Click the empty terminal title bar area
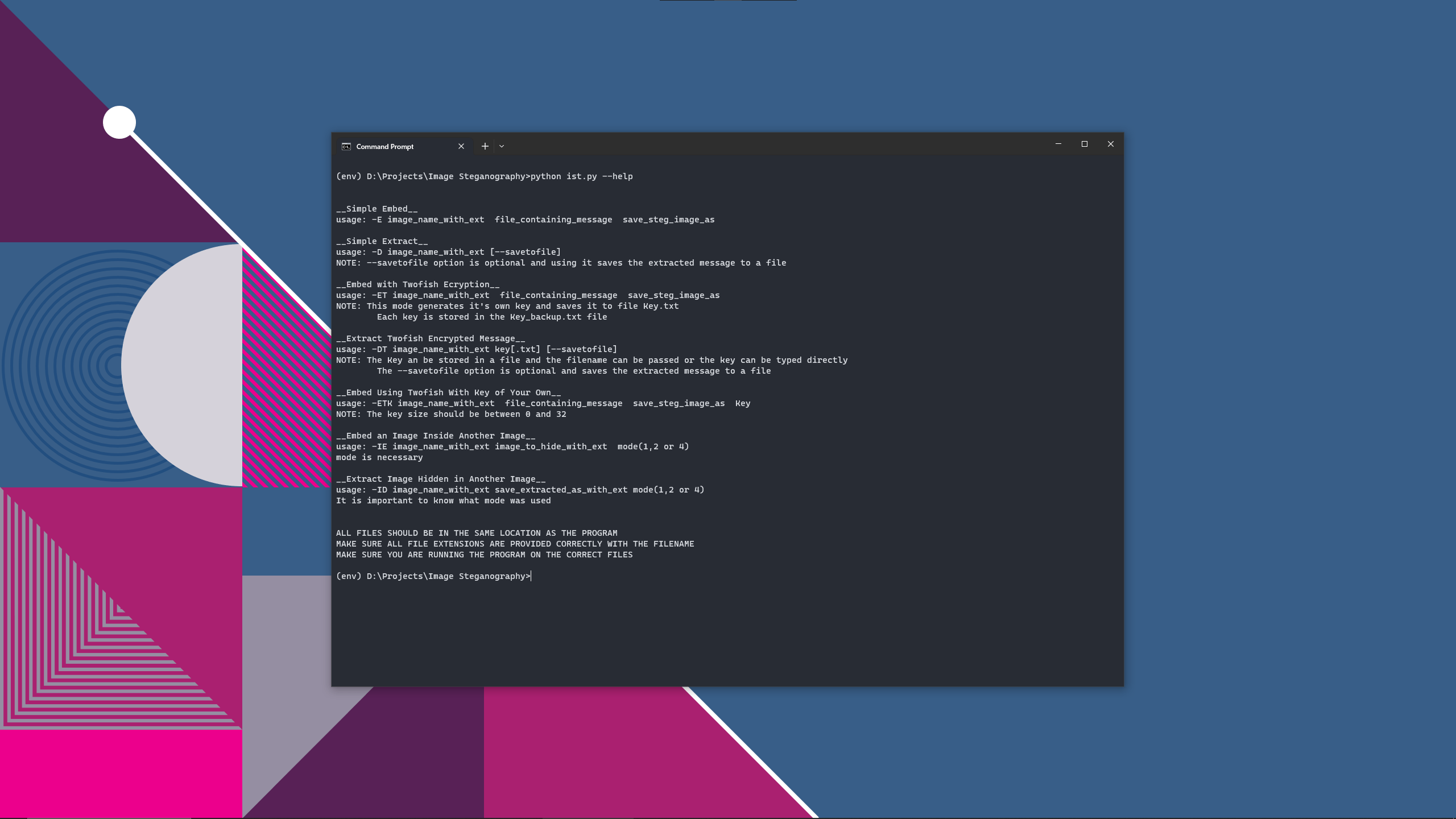The height and width of the screenshot is (819, 1456). (x=768, y=145)
